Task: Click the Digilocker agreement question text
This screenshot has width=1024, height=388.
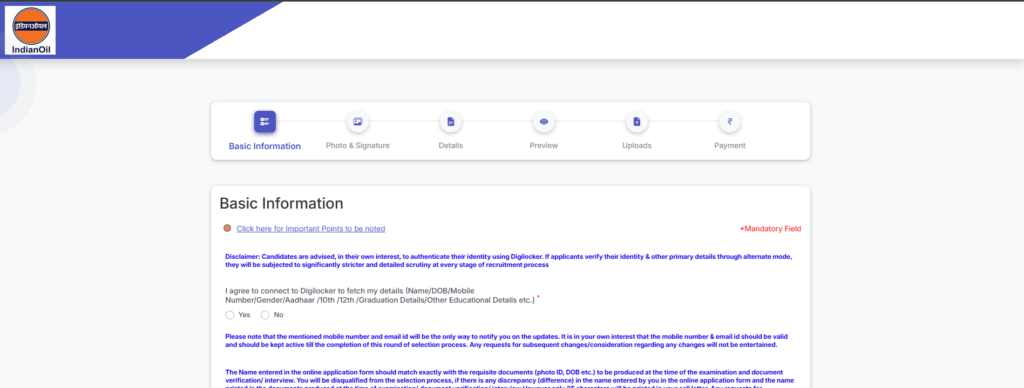Action: coord(382,295)
